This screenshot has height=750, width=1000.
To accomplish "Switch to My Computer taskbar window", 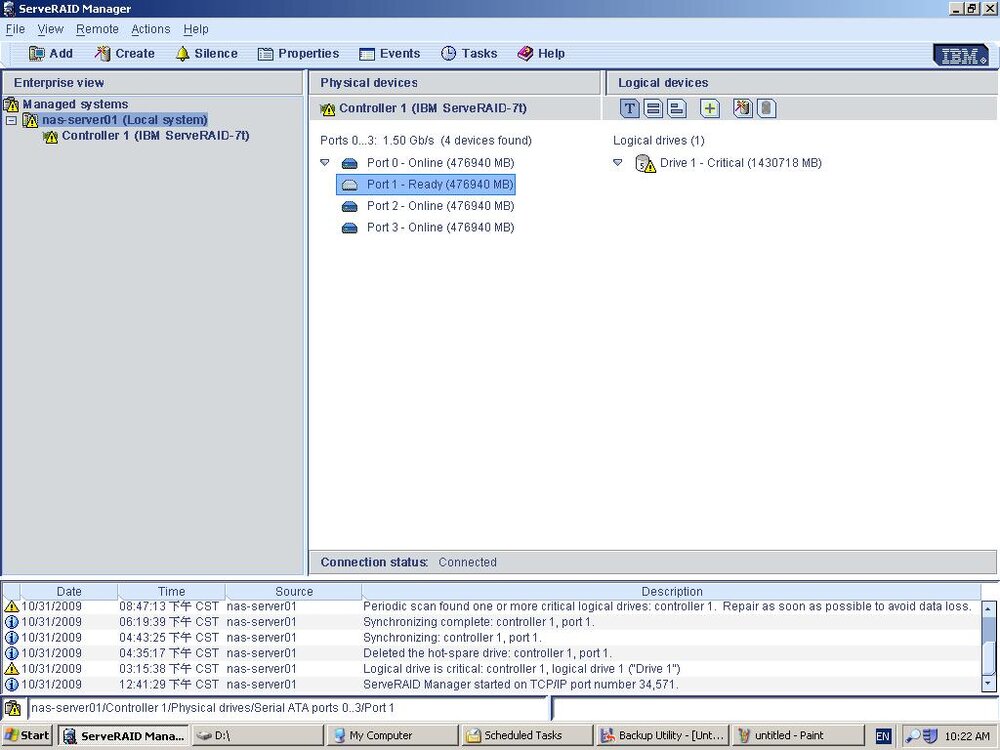I will pos(392,735).
